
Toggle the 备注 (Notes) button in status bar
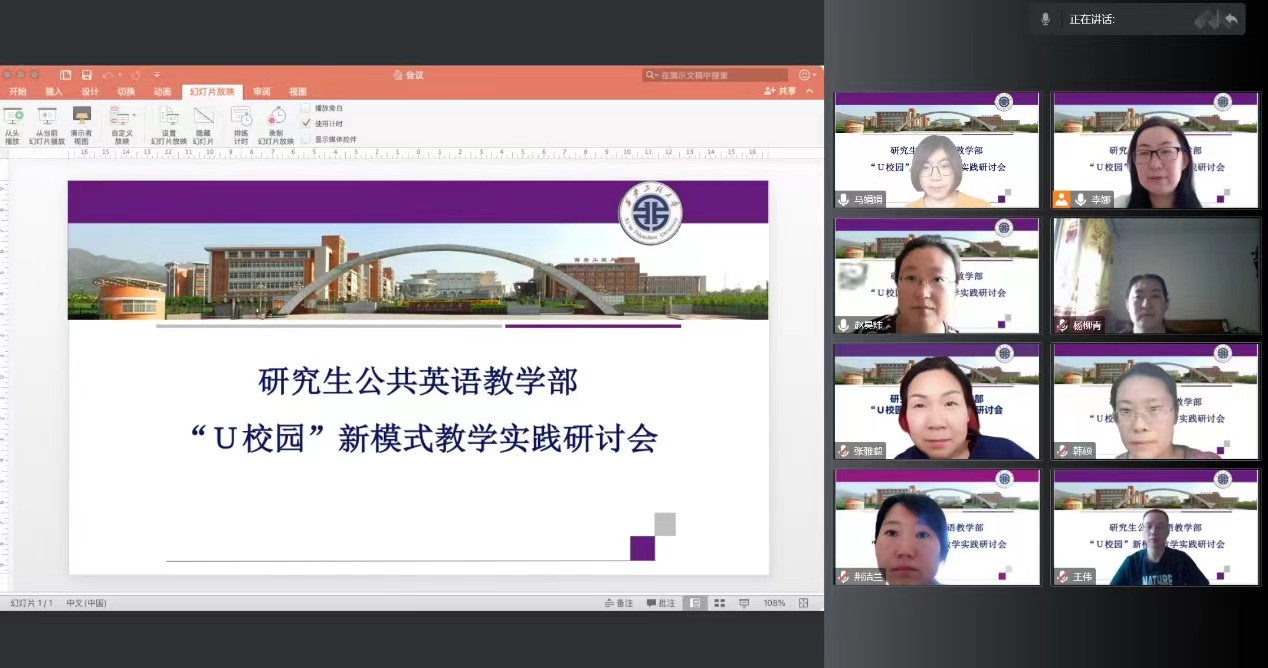(x=620, y=603)
